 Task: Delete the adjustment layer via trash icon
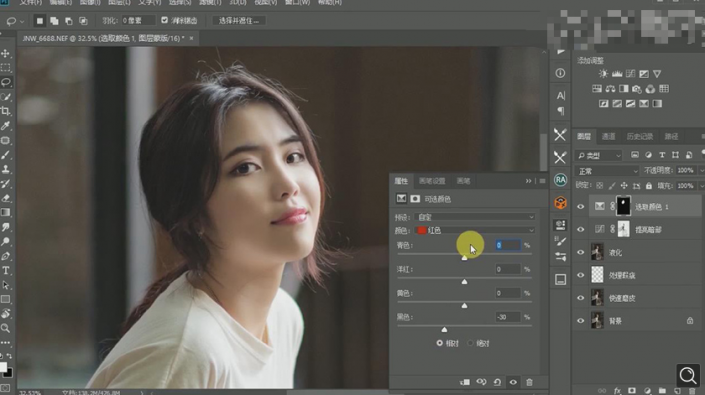tap(529, 382)
